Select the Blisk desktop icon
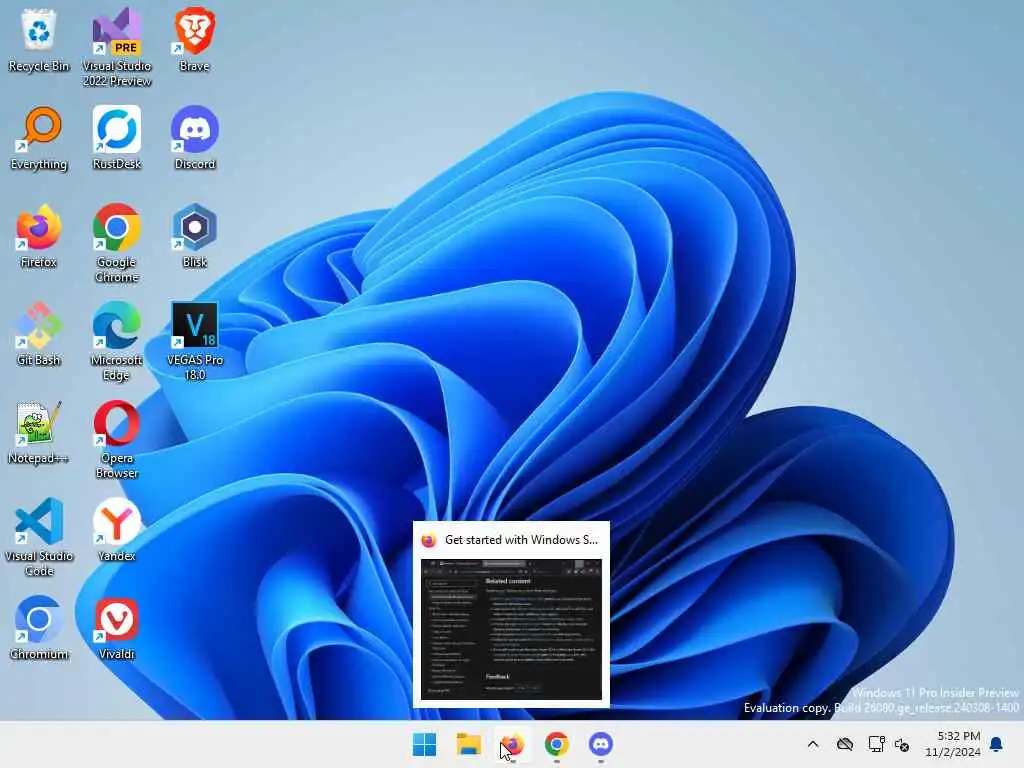 [195, 236]
